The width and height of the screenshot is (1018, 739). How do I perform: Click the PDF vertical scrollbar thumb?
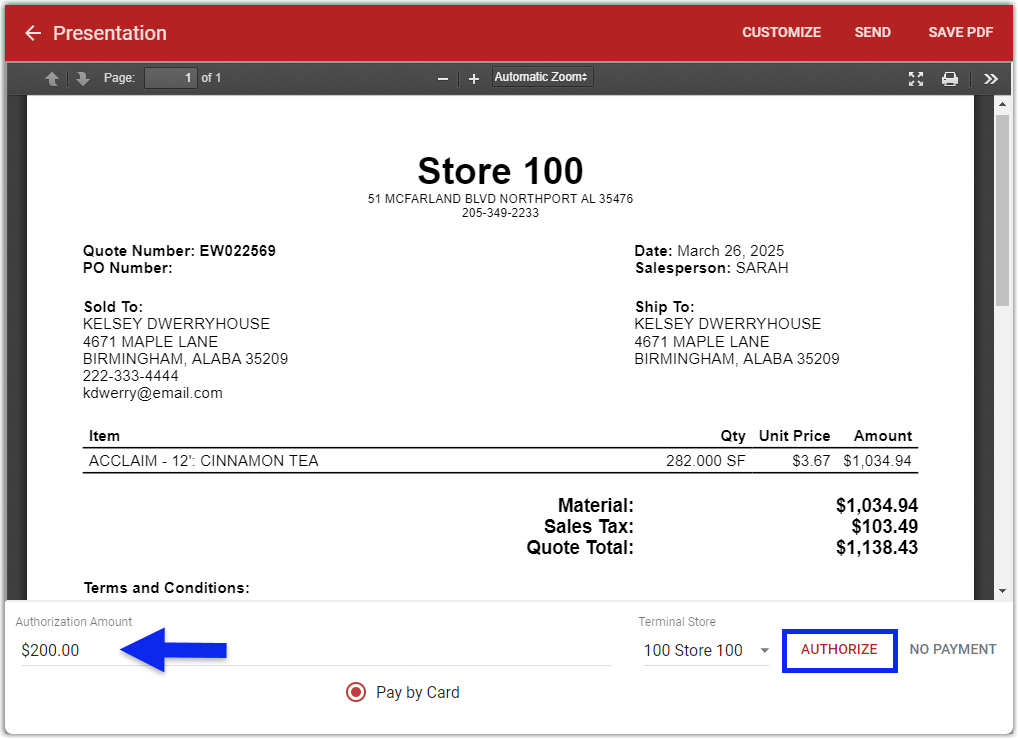coord(1002,210)
